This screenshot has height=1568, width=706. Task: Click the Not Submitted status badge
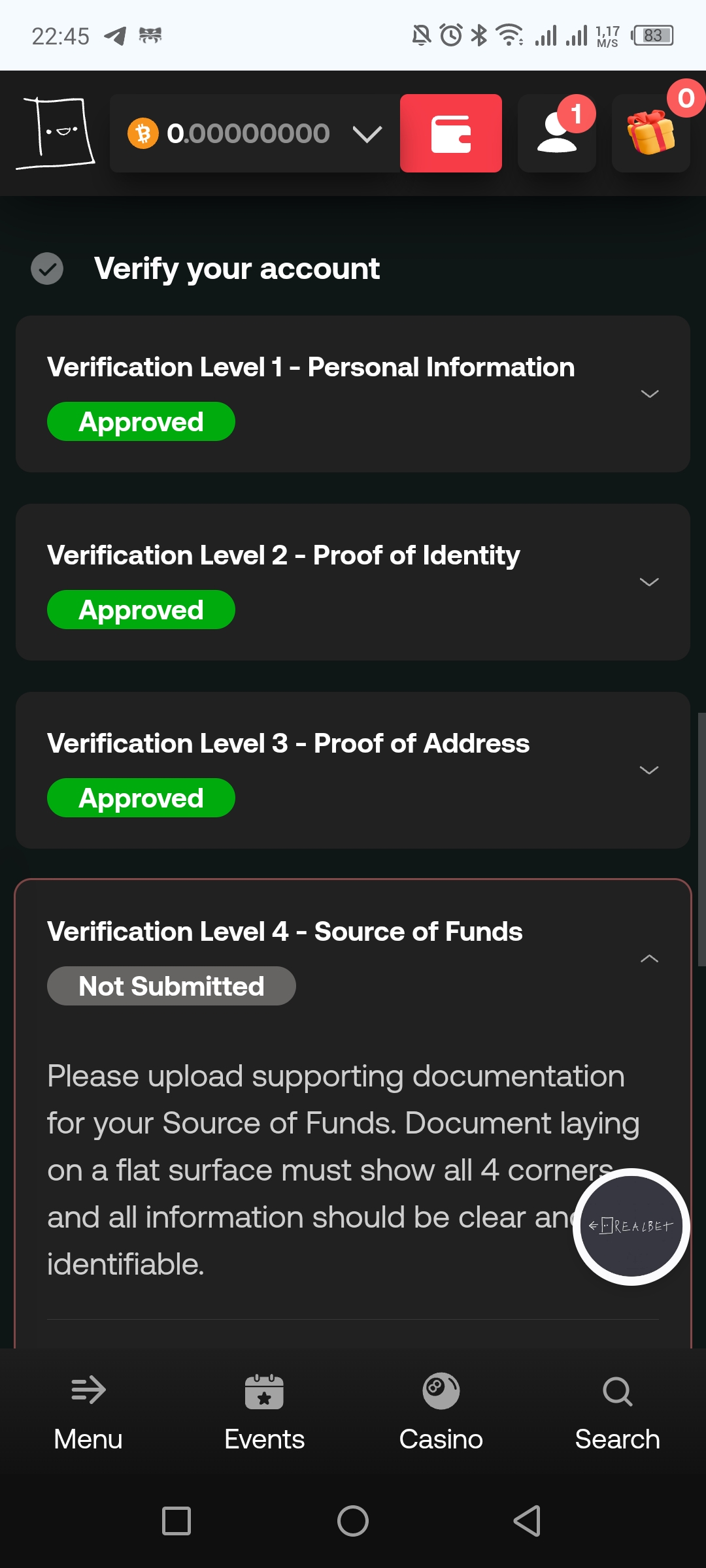[x=171, y=986]
